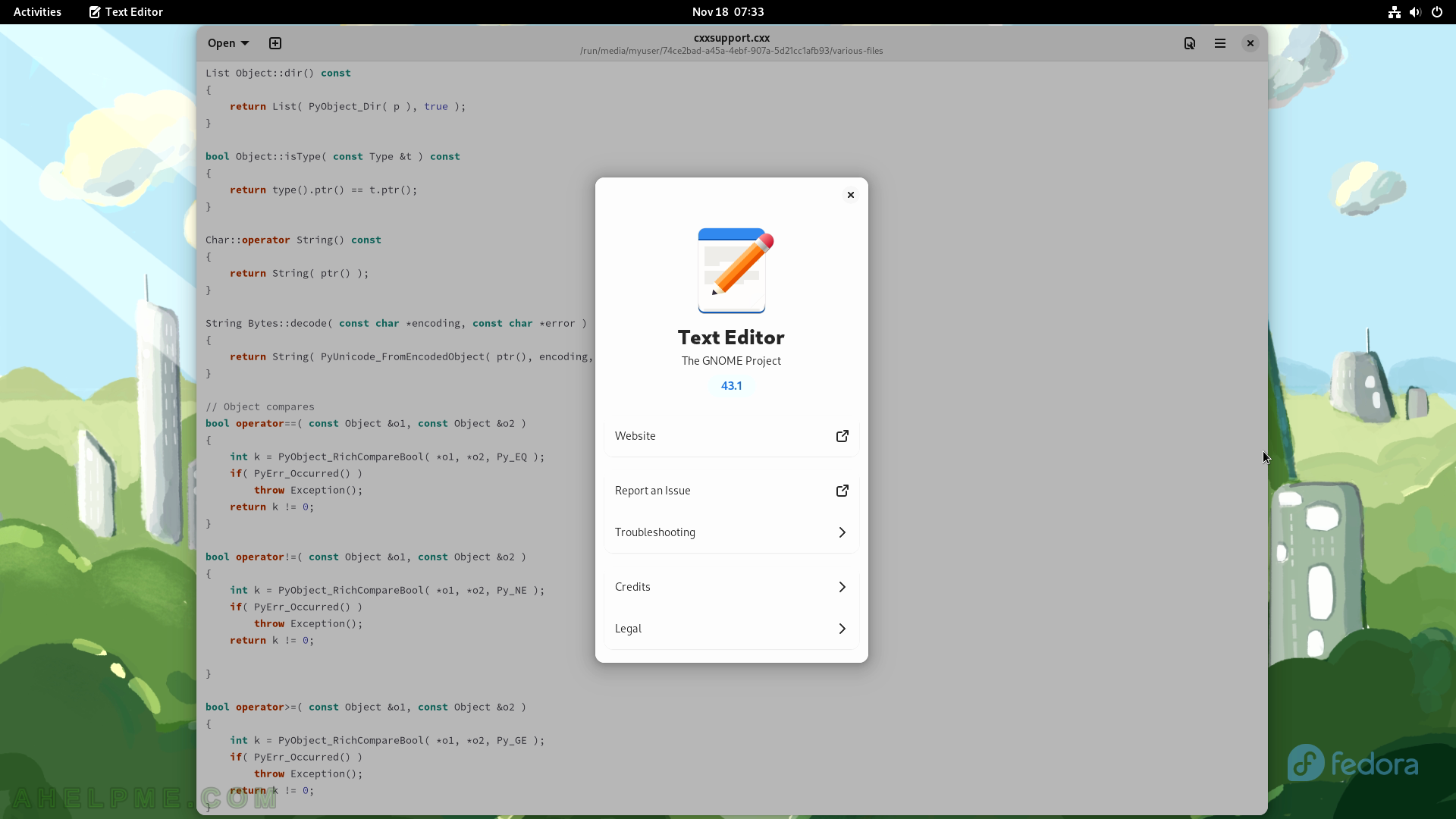The width and height of the screenshot is (1456, 819).
Task: Click the line with Py_NE comparison
Action: 388,590
